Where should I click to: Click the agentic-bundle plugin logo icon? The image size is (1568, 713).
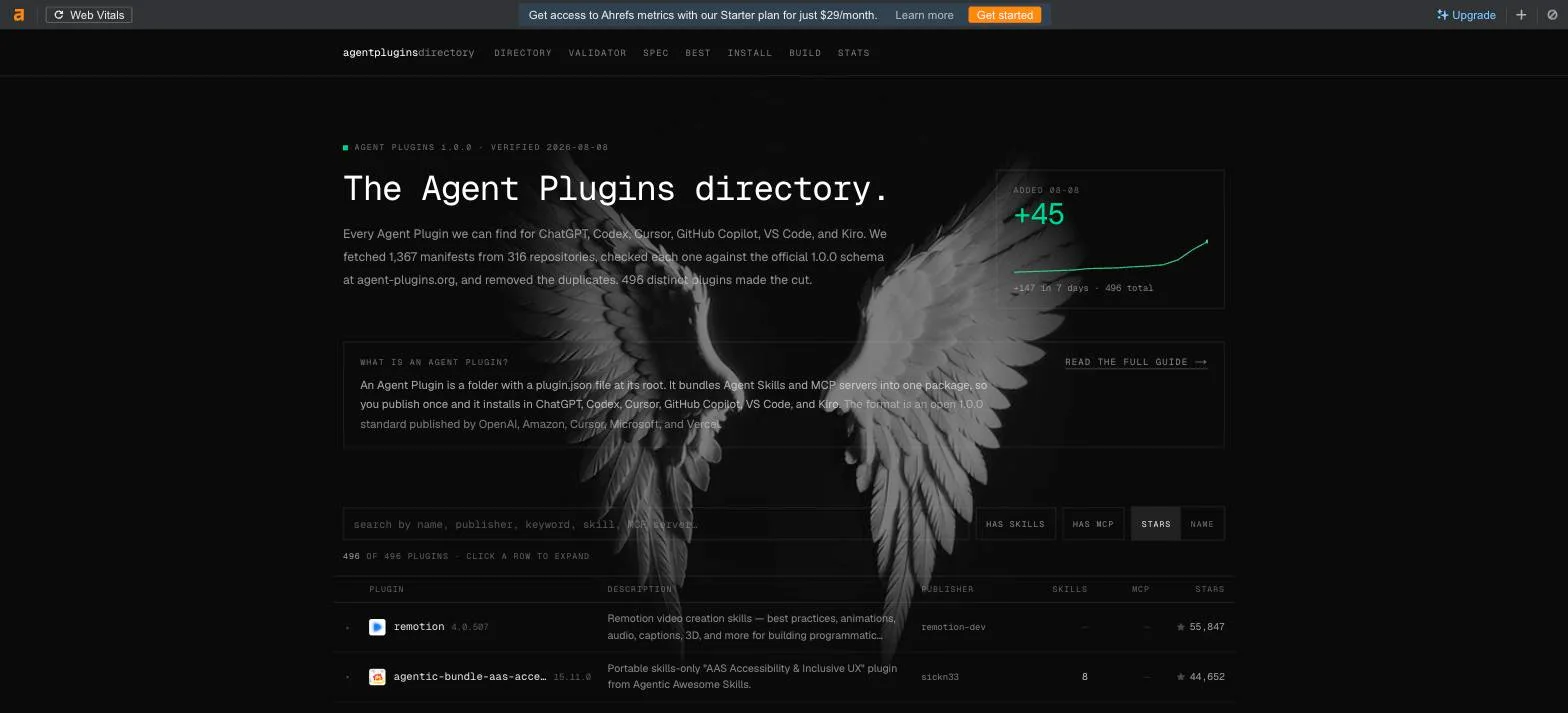(377, 677)
